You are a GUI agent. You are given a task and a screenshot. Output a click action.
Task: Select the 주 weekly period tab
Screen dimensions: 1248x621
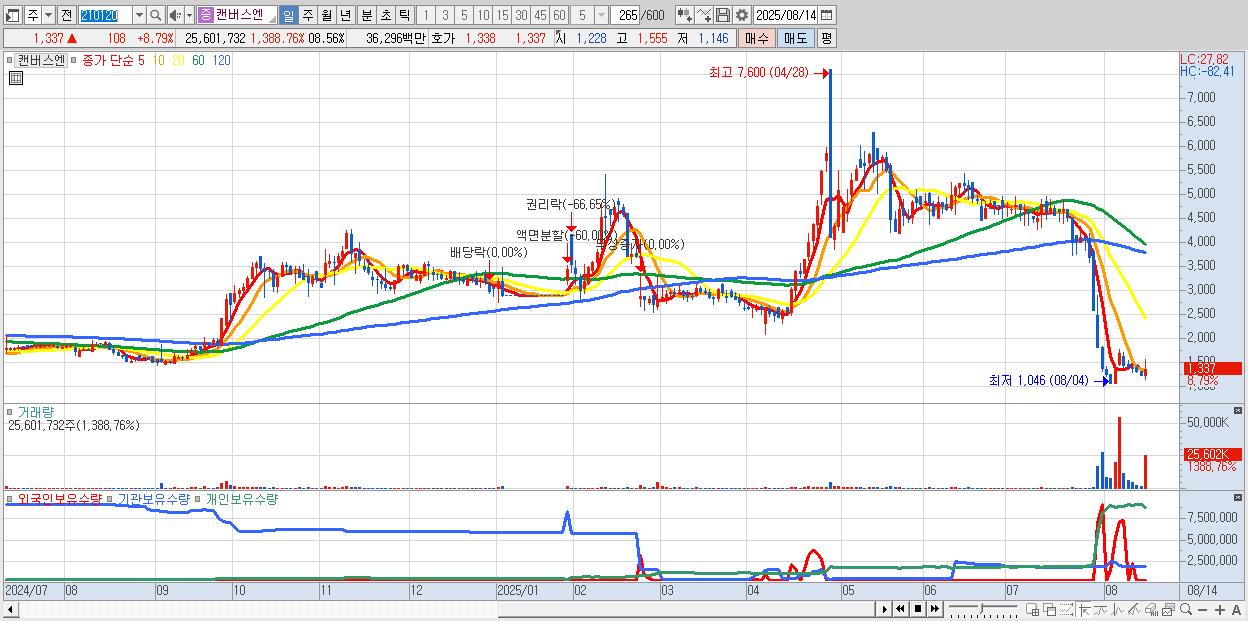(x=307, y=15)
